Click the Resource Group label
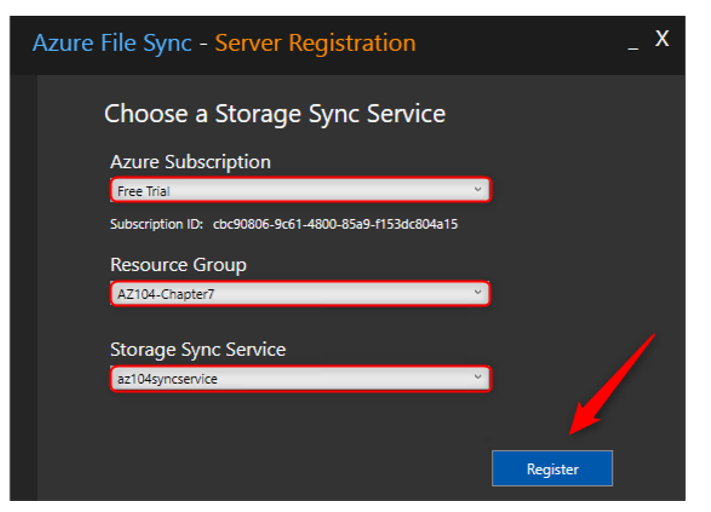711x512 pixels. coord(178,265)
